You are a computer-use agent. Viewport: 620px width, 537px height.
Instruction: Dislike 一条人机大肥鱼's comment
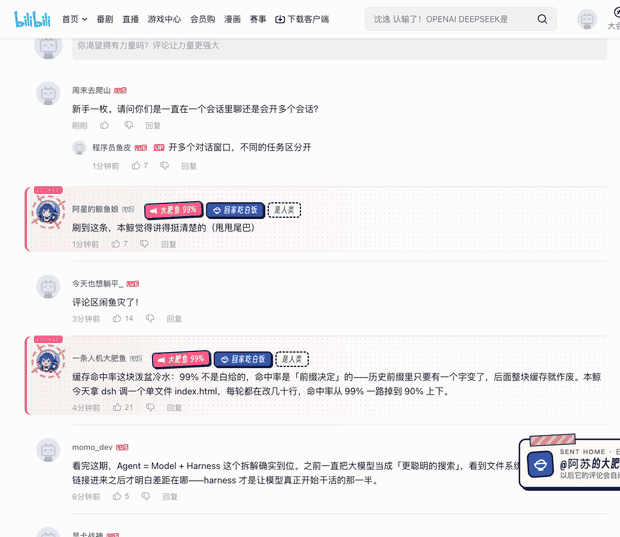coord(150,407)
